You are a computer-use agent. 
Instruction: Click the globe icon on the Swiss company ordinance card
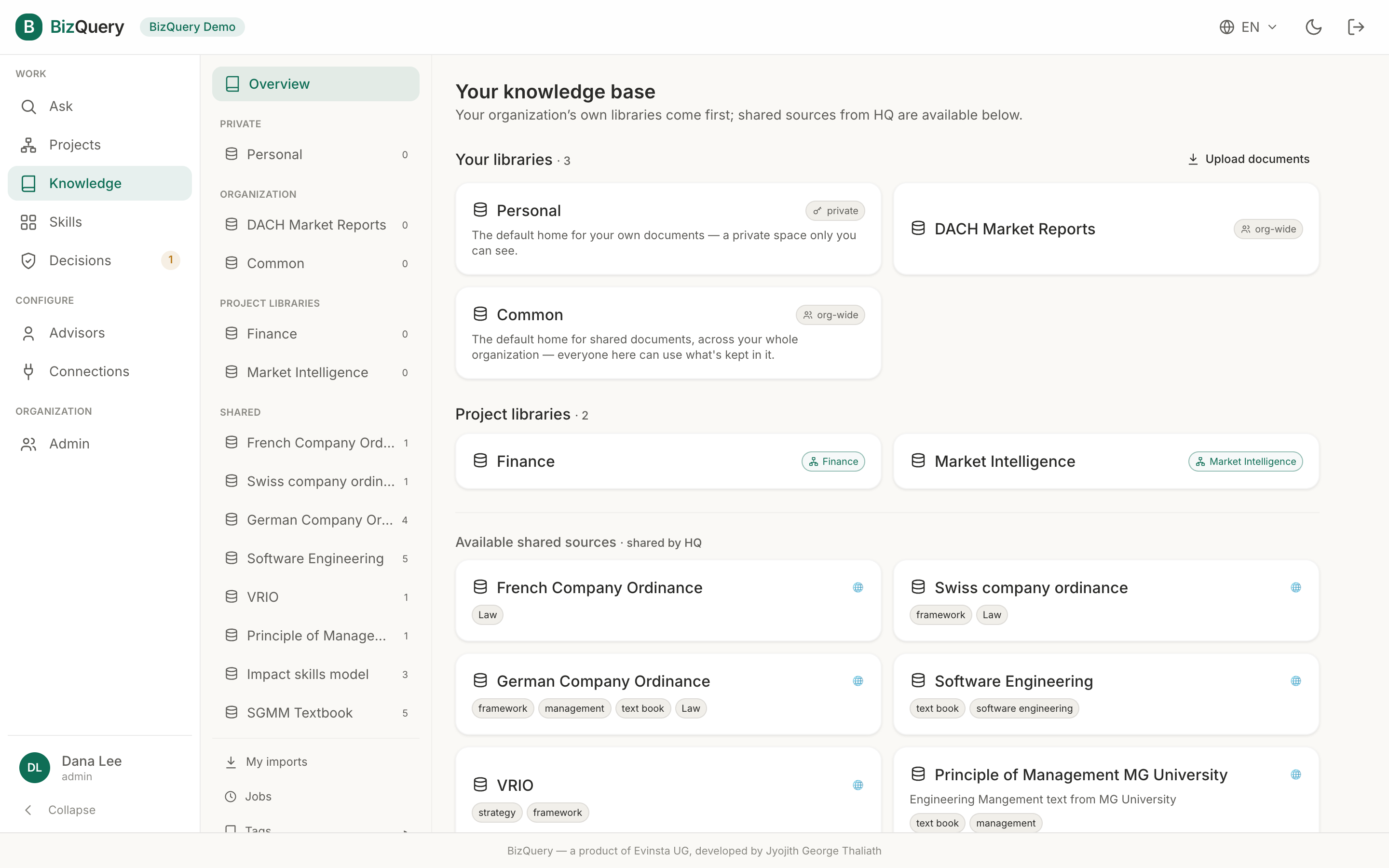coord(1296,587)
